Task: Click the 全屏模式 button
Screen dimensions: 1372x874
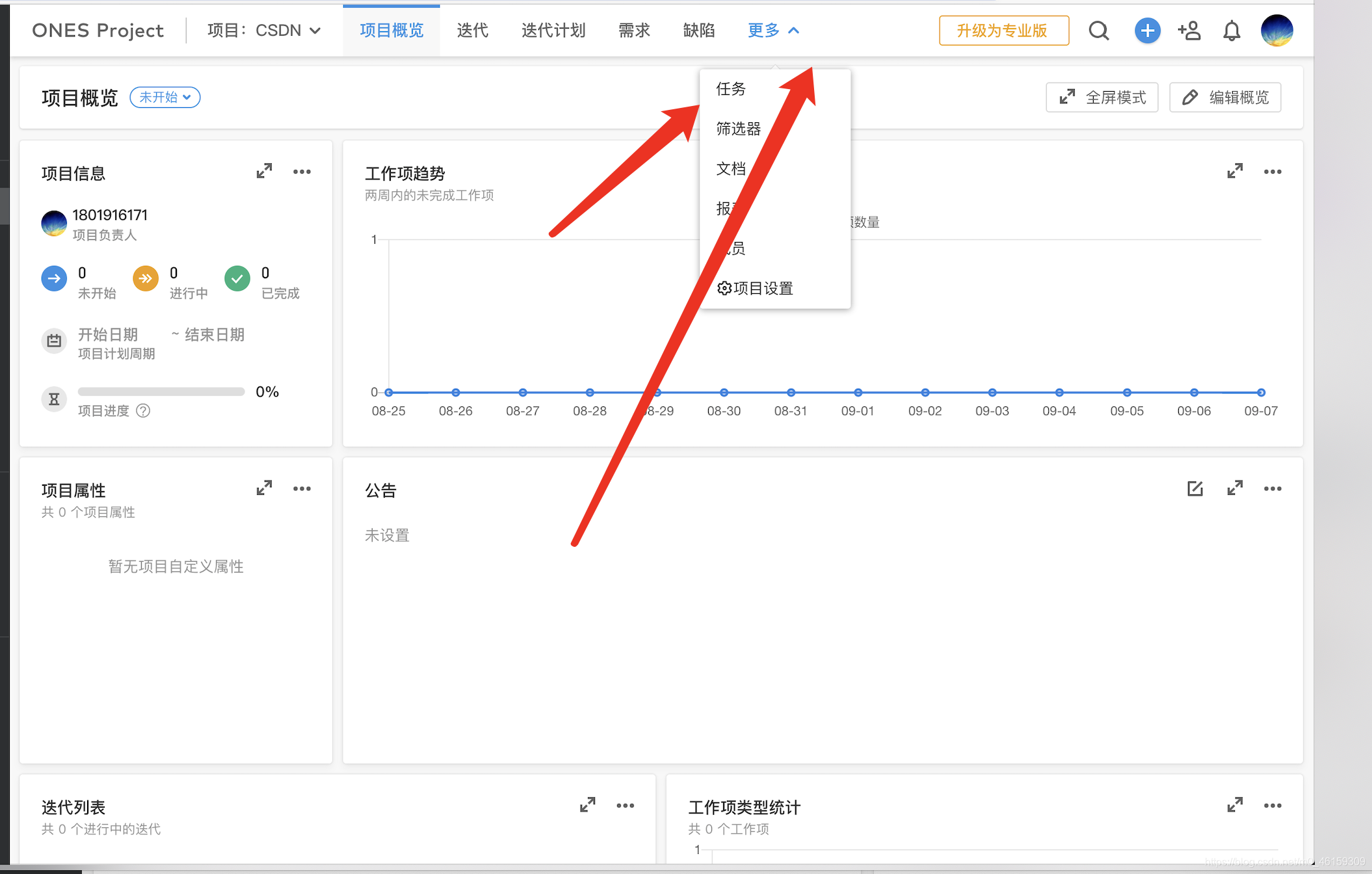Action: [1102, 98]
